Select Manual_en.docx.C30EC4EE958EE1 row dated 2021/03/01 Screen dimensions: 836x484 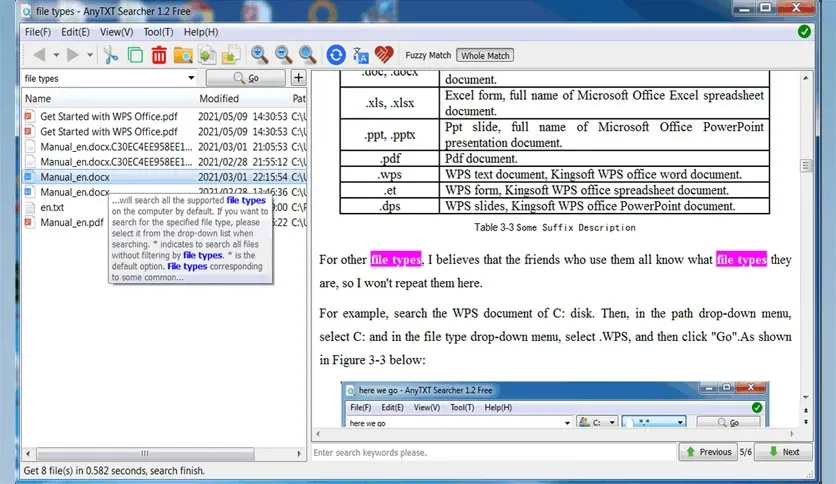(x=165, y=147)
